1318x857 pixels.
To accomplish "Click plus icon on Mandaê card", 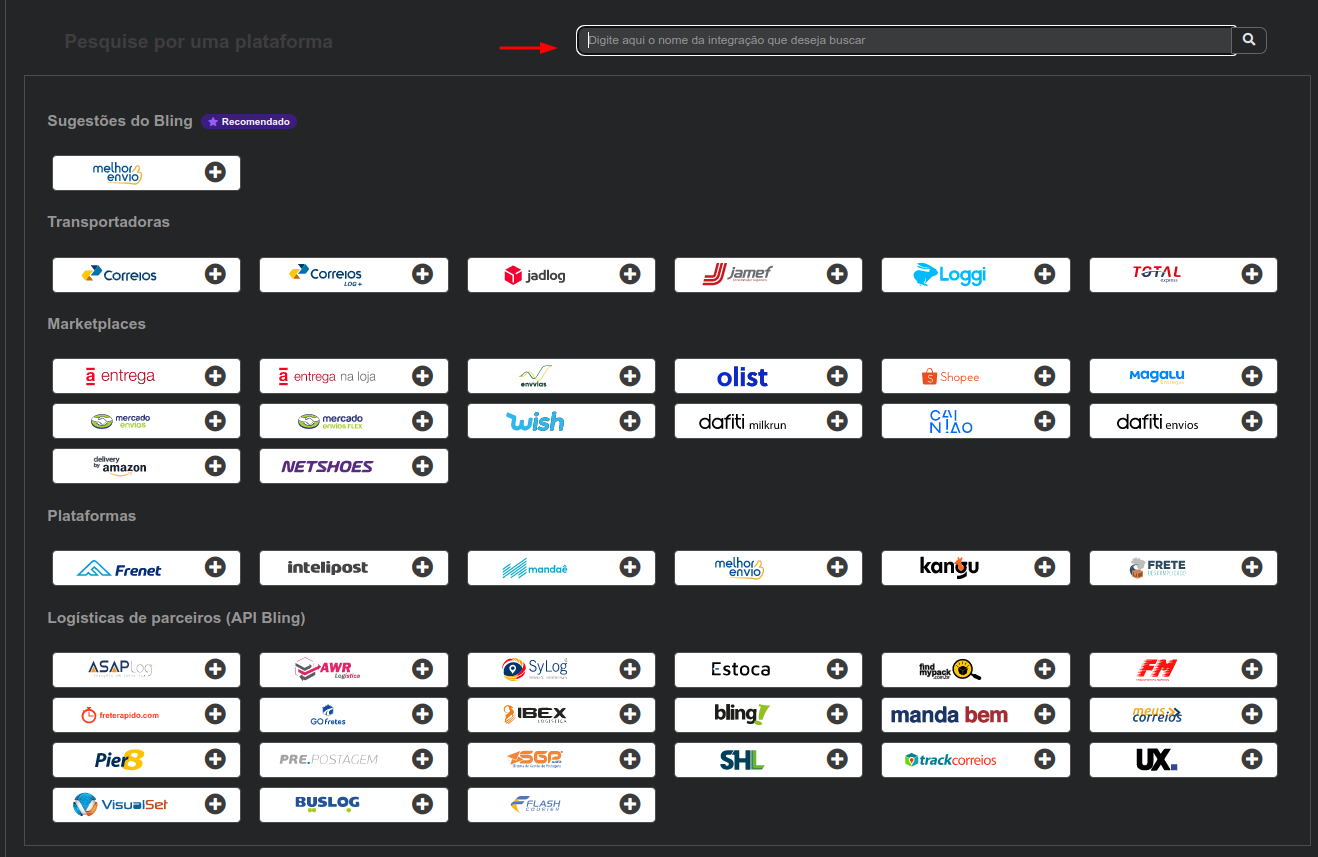I will (630, 568).
